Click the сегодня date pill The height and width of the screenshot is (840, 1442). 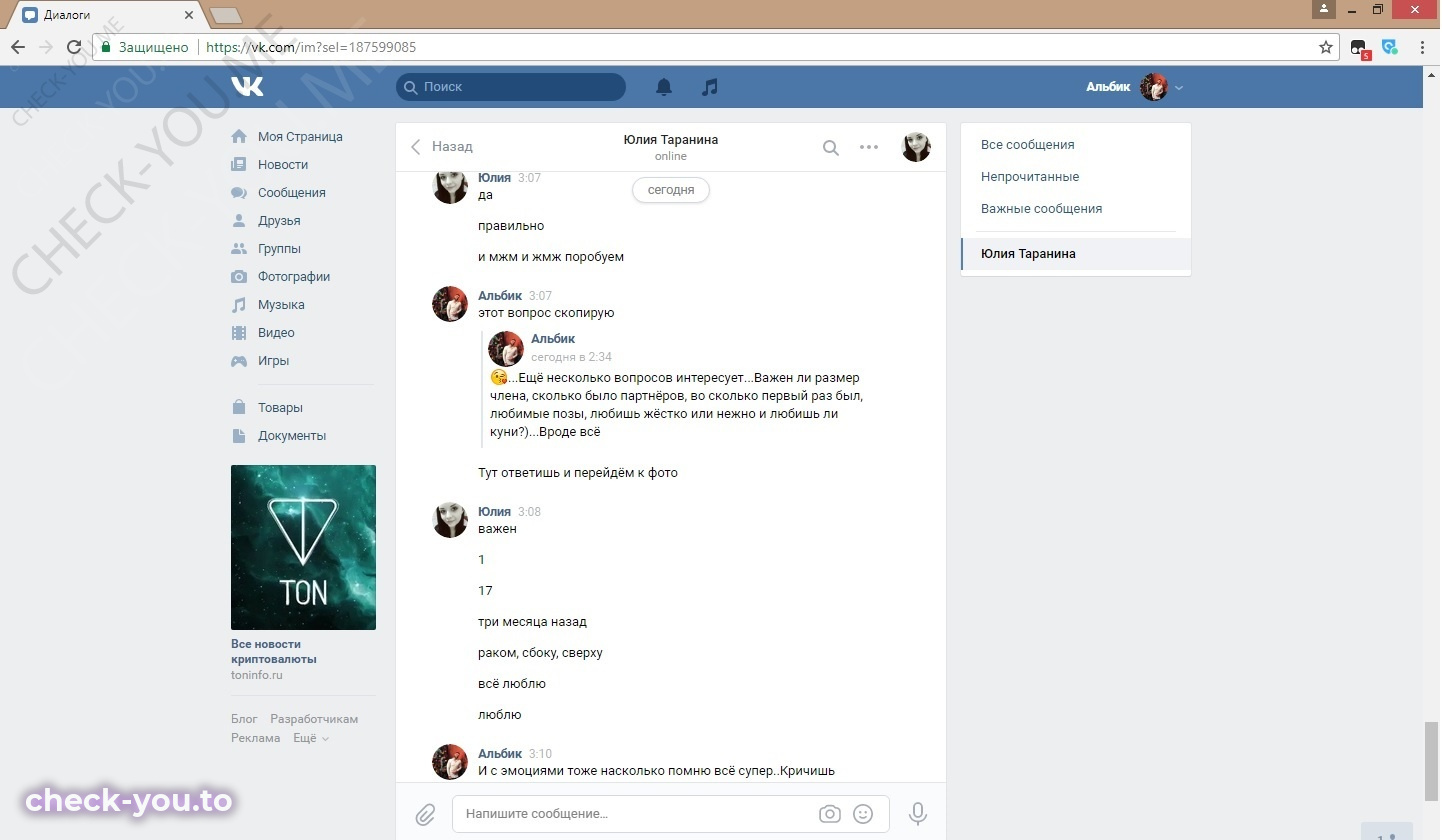671,190
